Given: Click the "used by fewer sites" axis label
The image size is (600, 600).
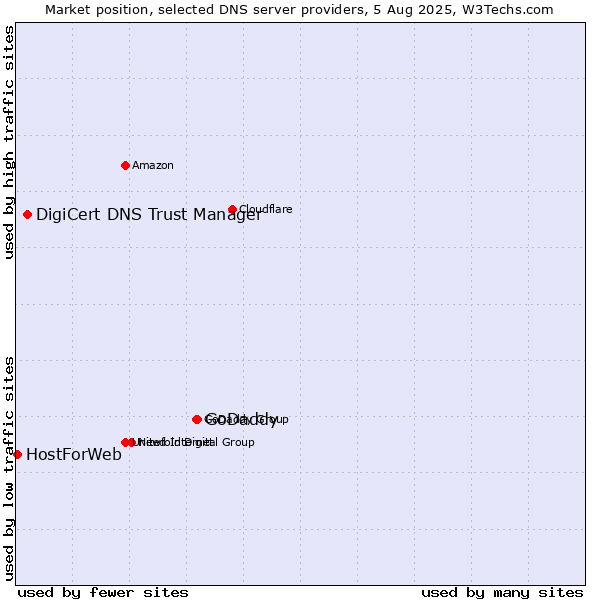Looking at the screenshot, I should click(103, 593).
